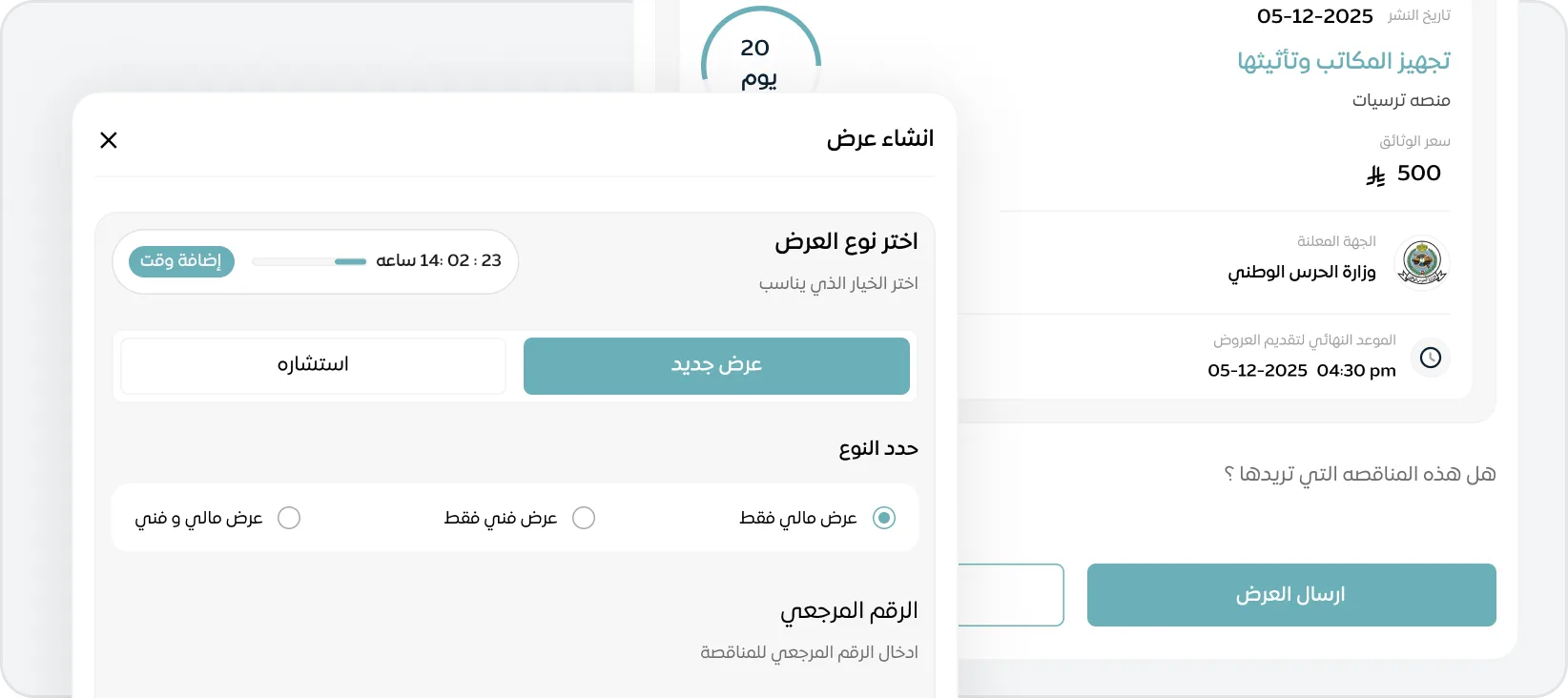Click the منصه ترسيات platform label

coord(1400,100)
